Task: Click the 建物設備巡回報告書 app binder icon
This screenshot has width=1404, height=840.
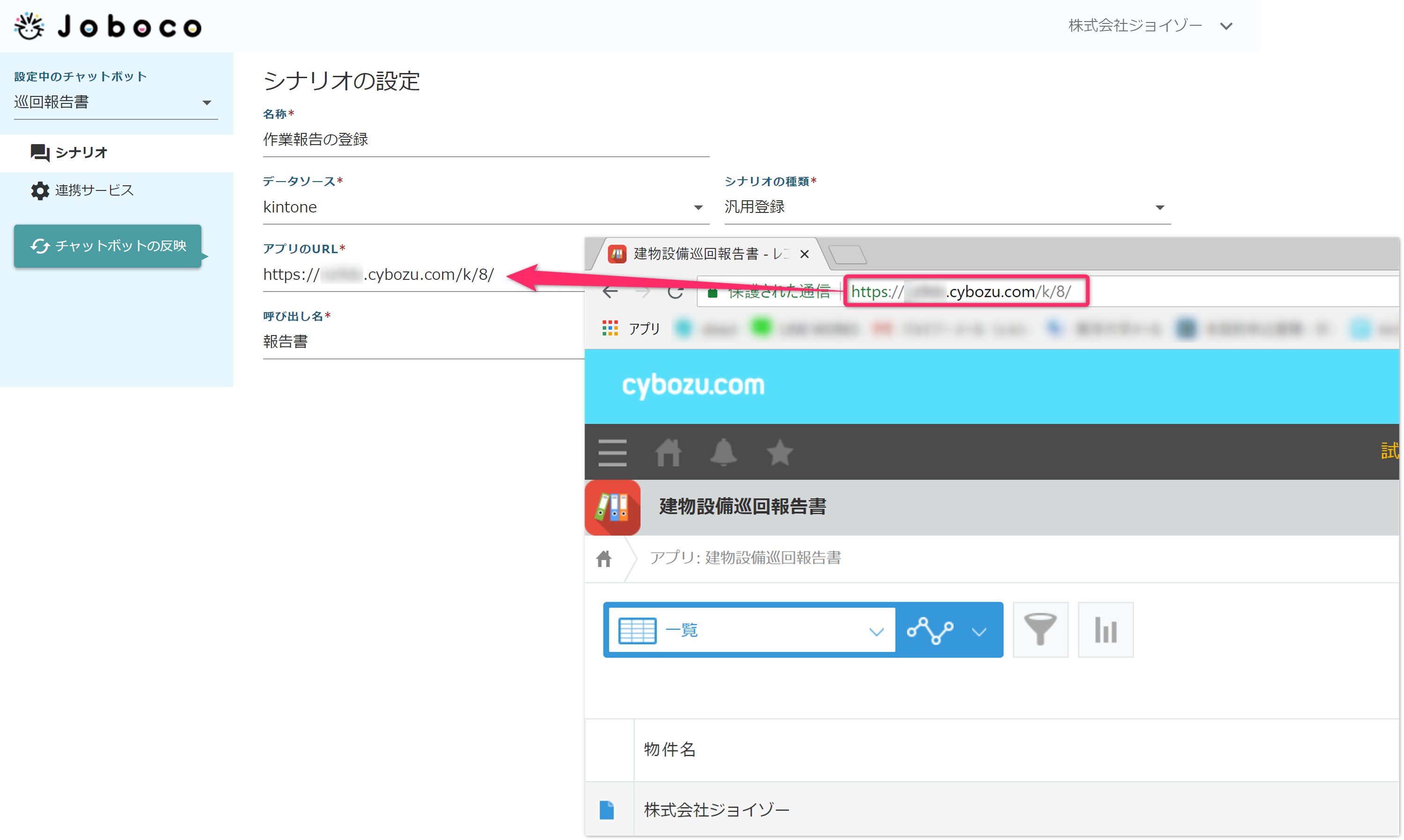Action: (x=612, y=508)
